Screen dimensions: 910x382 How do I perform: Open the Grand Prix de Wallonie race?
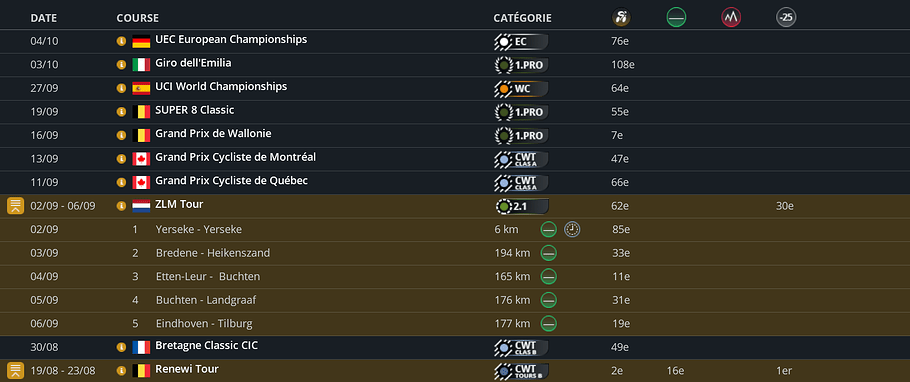pos(213,134)
